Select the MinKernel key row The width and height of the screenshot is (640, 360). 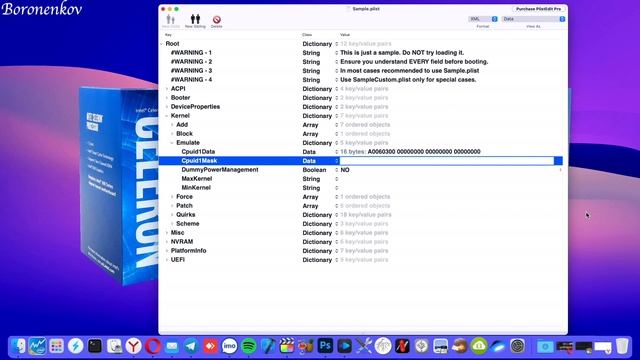196,187
